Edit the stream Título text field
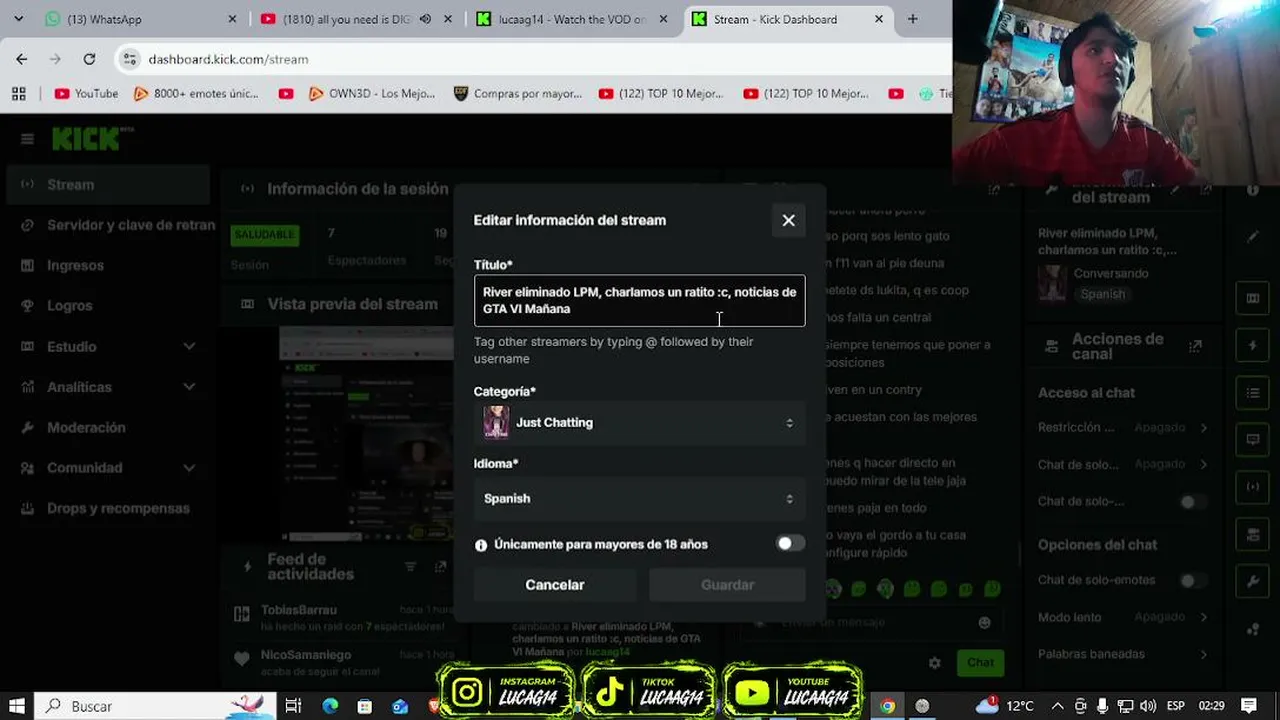 [639, 301]
